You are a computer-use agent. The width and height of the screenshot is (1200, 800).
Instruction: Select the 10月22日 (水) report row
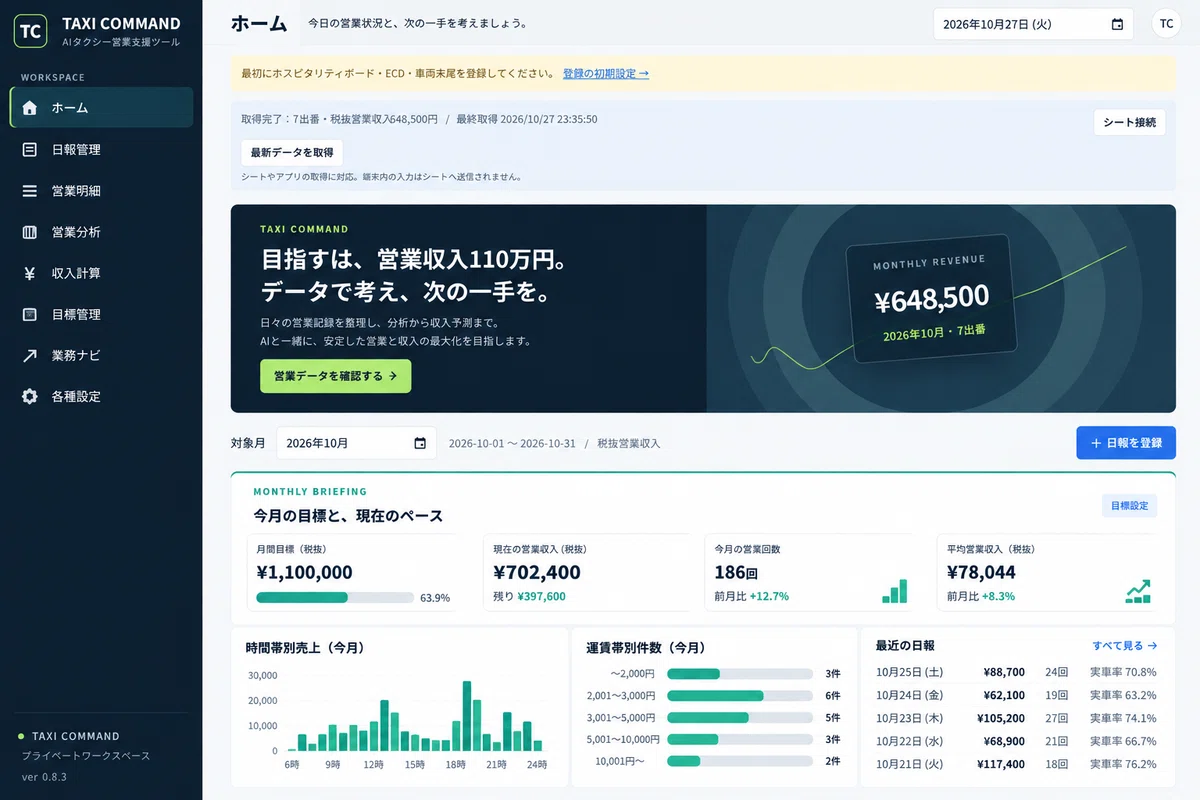pyautogui.click(x=1016, y=741)
